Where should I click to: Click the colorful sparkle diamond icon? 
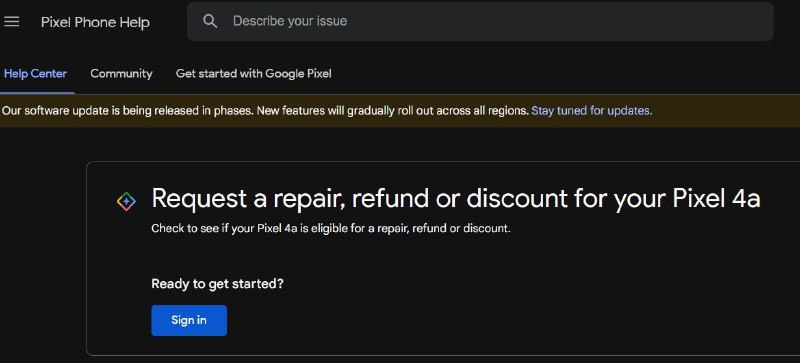[x=126, y=202]
